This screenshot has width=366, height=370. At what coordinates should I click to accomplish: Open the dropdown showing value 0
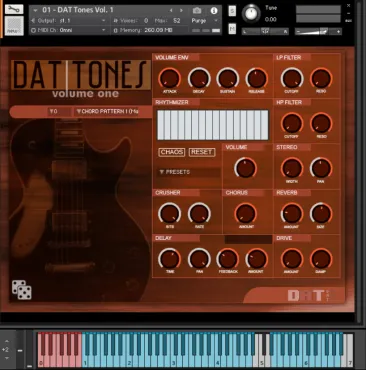(60, 111)
